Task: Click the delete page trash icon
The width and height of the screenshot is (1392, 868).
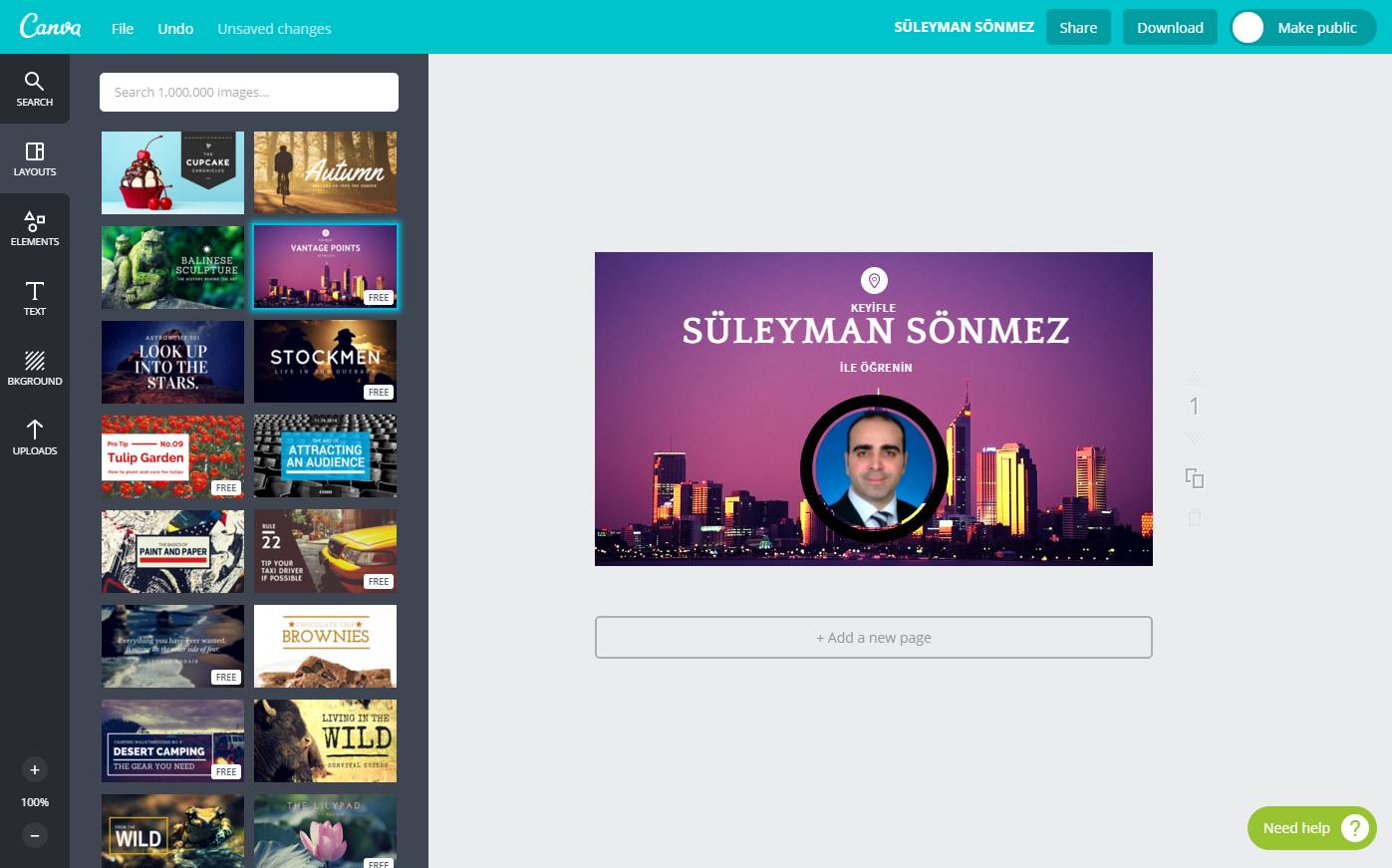Action: click(1194, 517)
